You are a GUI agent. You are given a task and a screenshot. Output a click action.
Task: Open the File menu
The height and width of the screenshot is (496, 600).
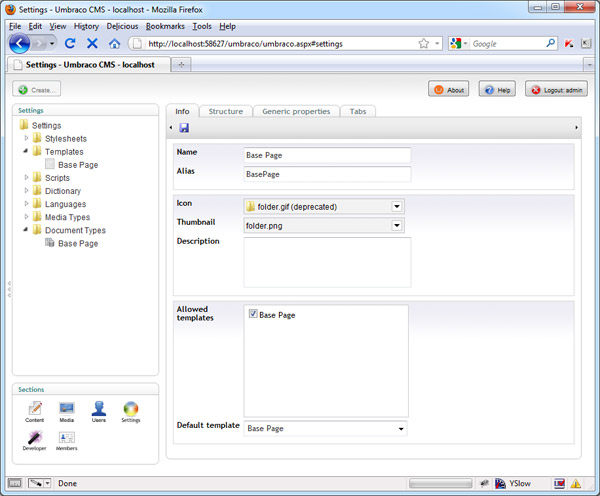[15, 26]
